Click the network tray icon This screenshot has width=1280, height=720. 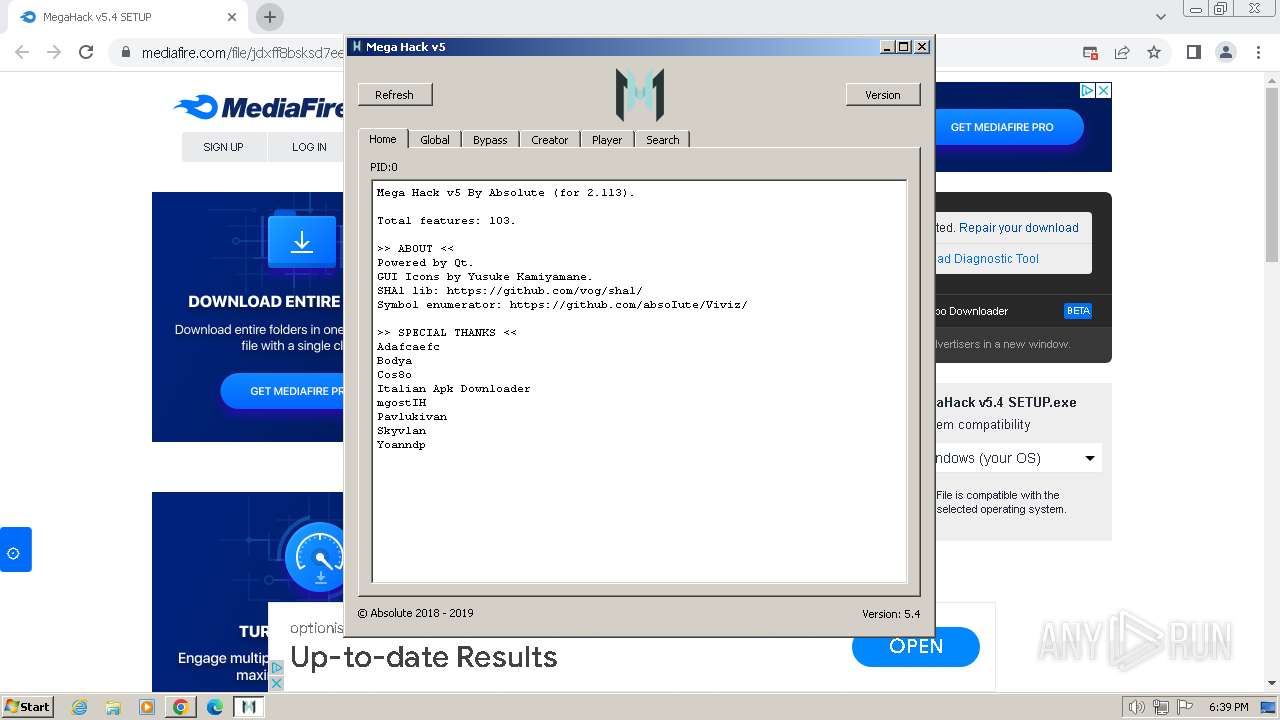click(1161, 707)
